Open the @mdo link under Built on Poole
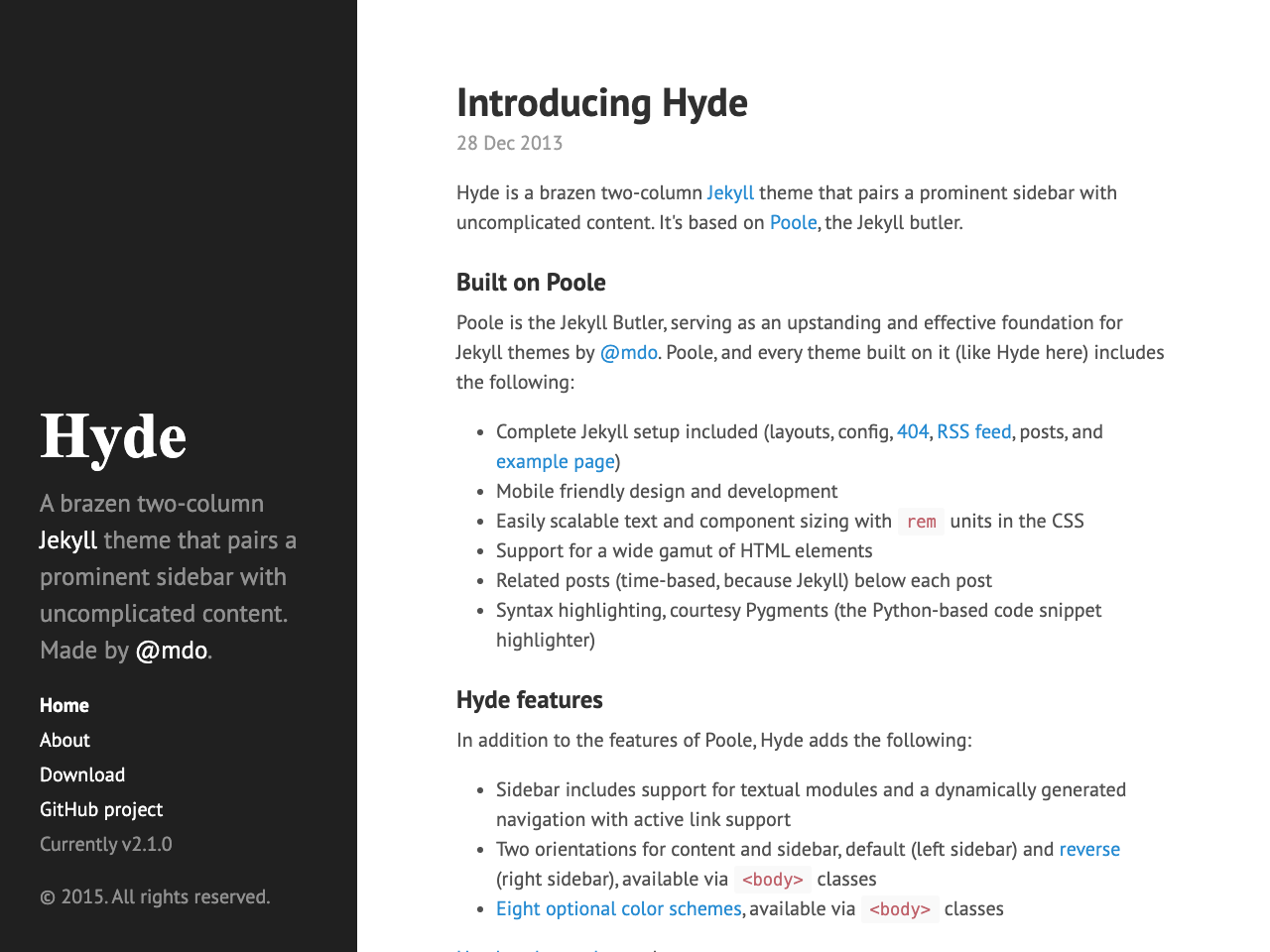This screenshot has width=1270, height=952. click(x=628, y=352)
